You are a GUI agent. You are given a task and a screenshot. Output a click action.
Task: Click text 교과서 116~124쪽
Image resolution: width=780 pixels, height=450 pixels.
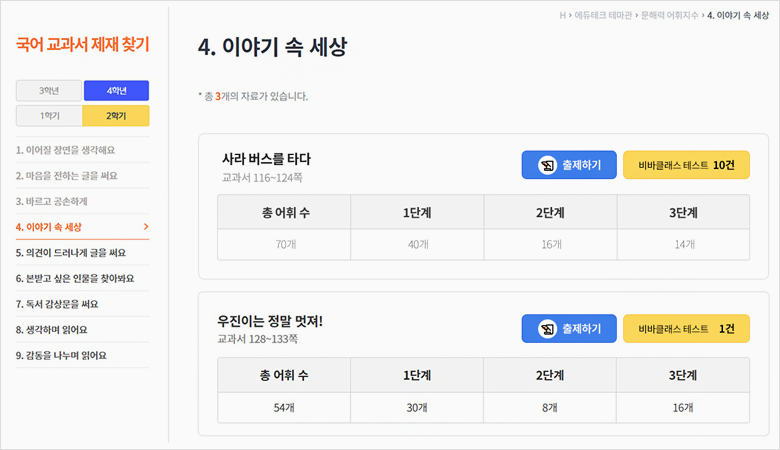pyautogui.click(x=262, y=178)
